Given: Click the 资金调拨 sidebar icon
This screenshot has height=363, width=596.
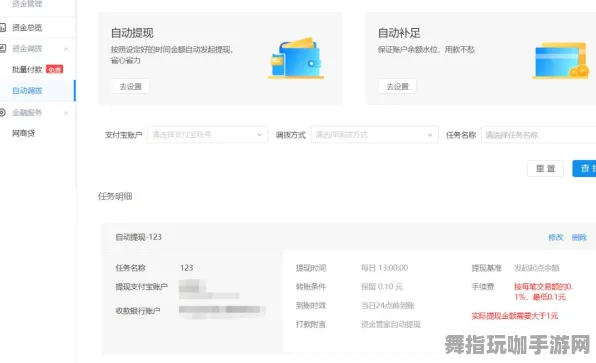Looking at the screenshot, I should 3,48.
